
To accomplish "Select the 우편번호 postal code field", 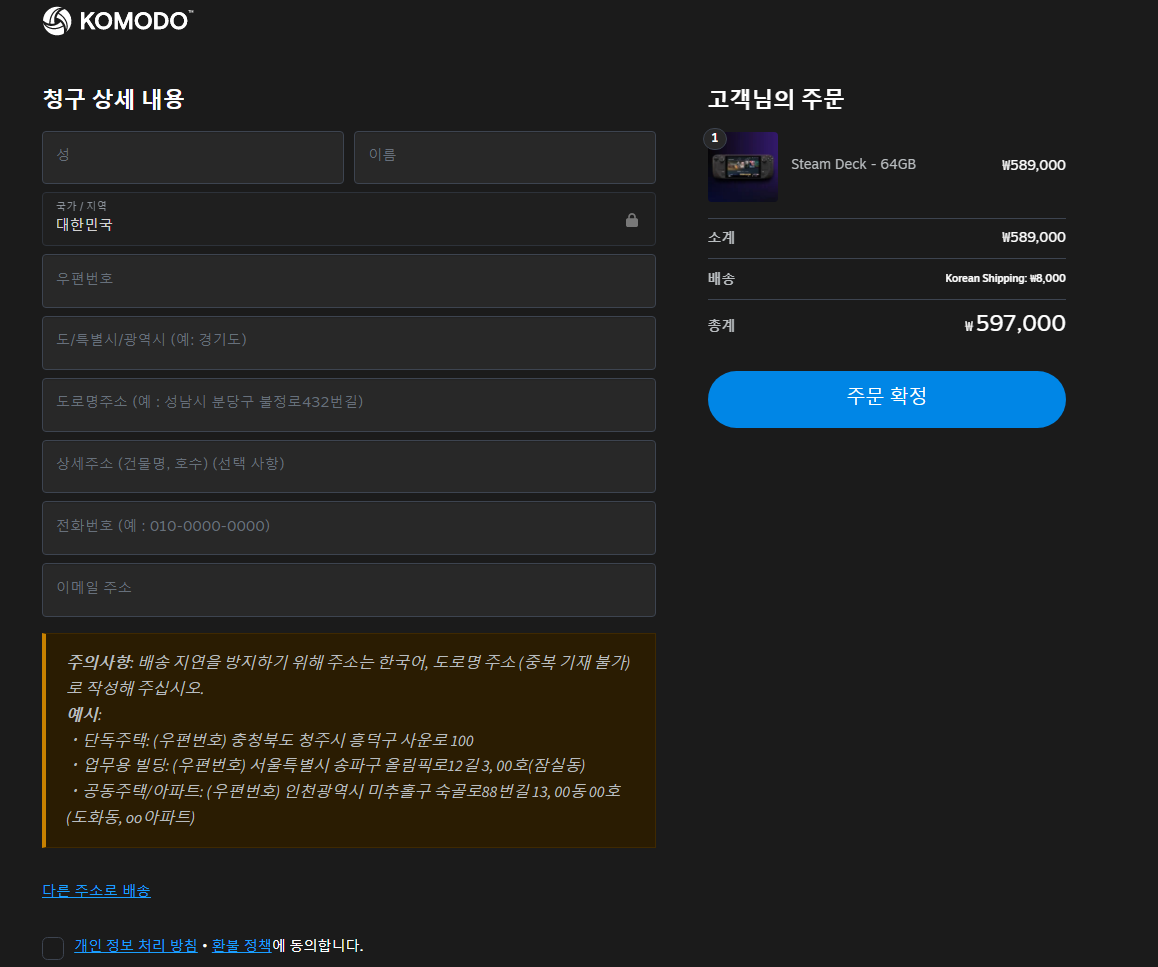I will (348, 280).
